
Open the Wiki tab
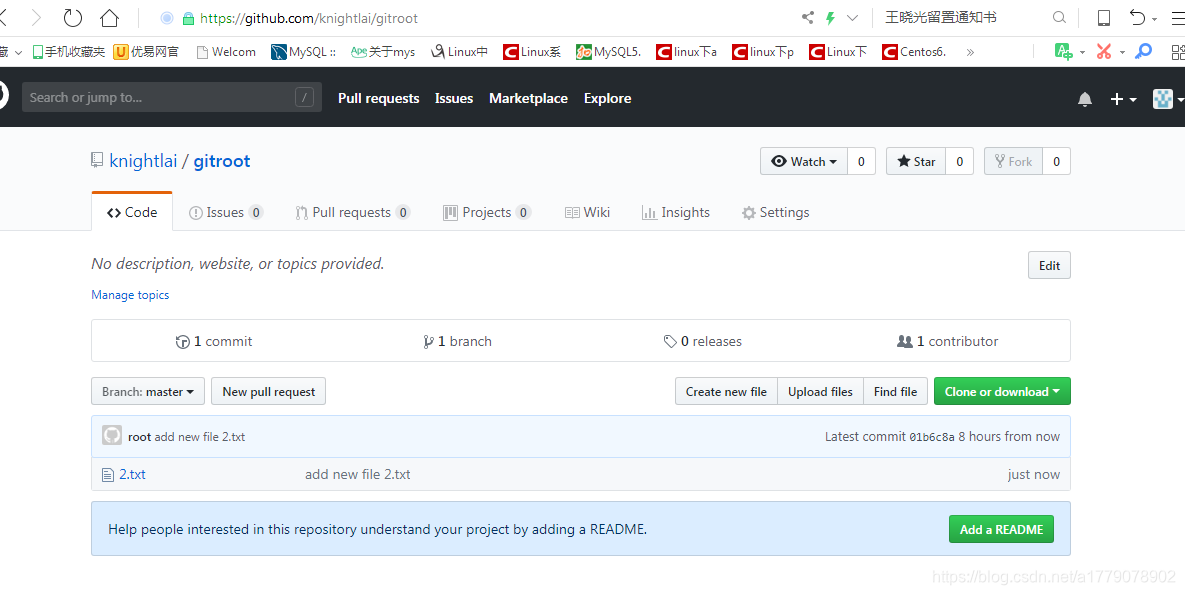pyautogui.click(x=587, y=212)
